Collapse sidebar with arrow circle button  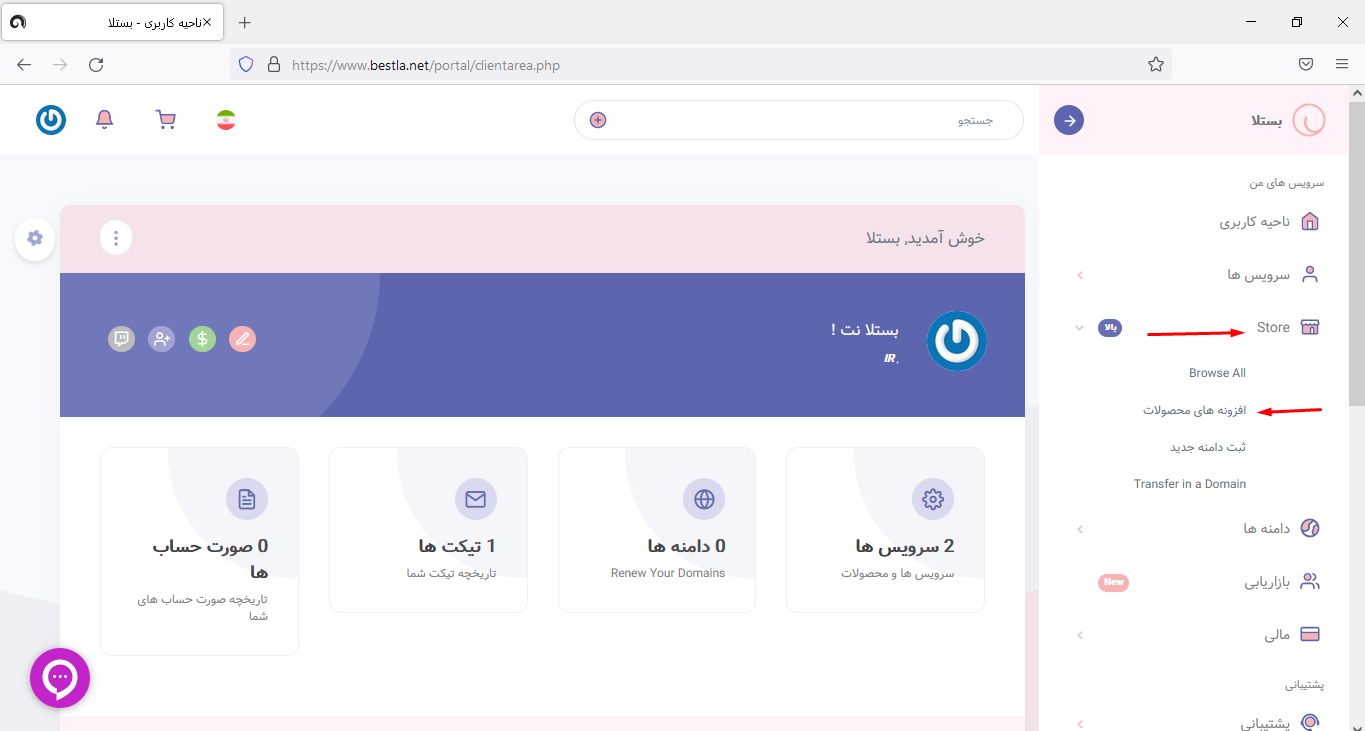coord(1069,120)
